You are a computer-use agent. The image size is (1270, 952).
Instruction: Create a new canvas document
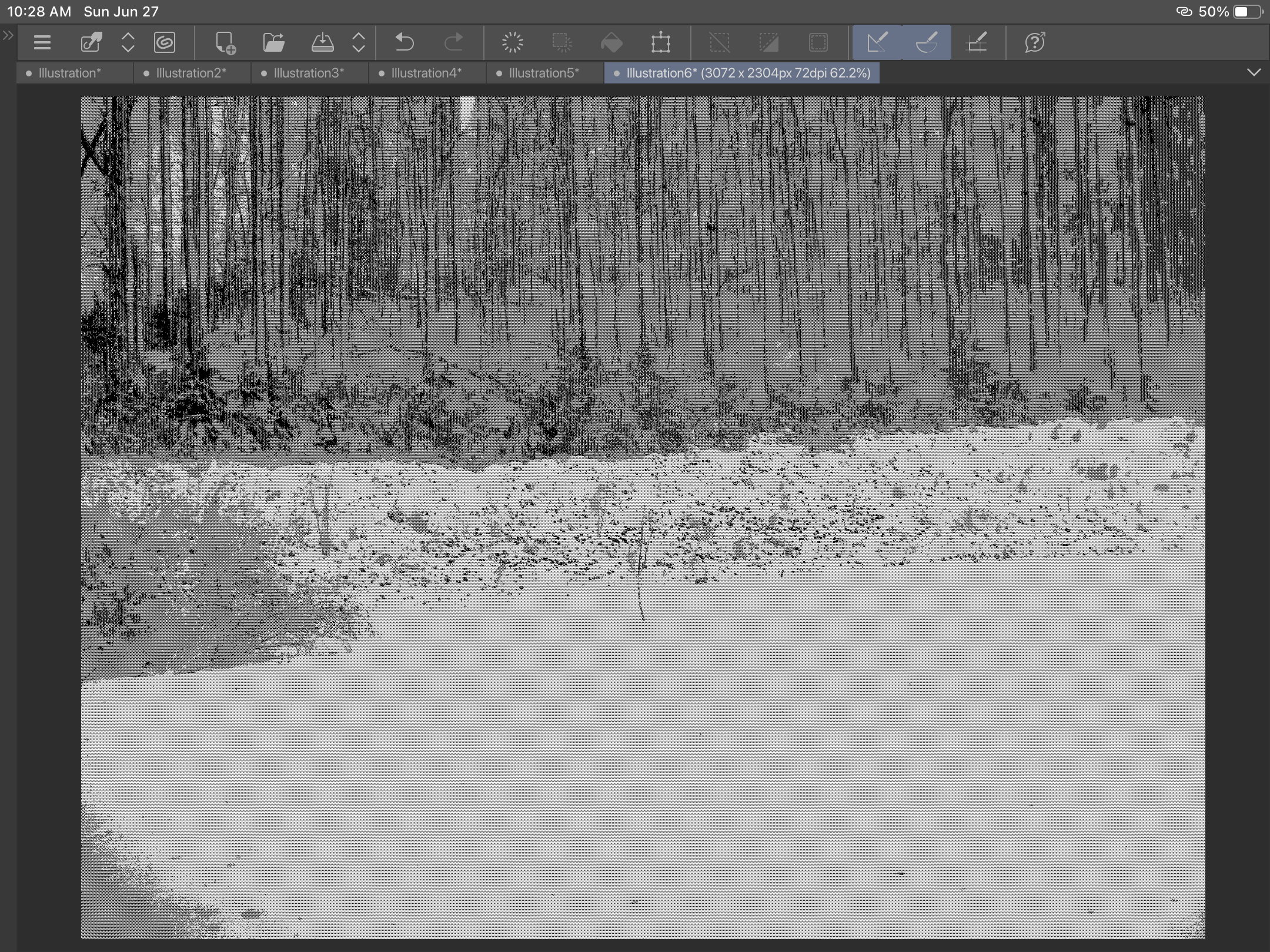click(x=225, y=43)
